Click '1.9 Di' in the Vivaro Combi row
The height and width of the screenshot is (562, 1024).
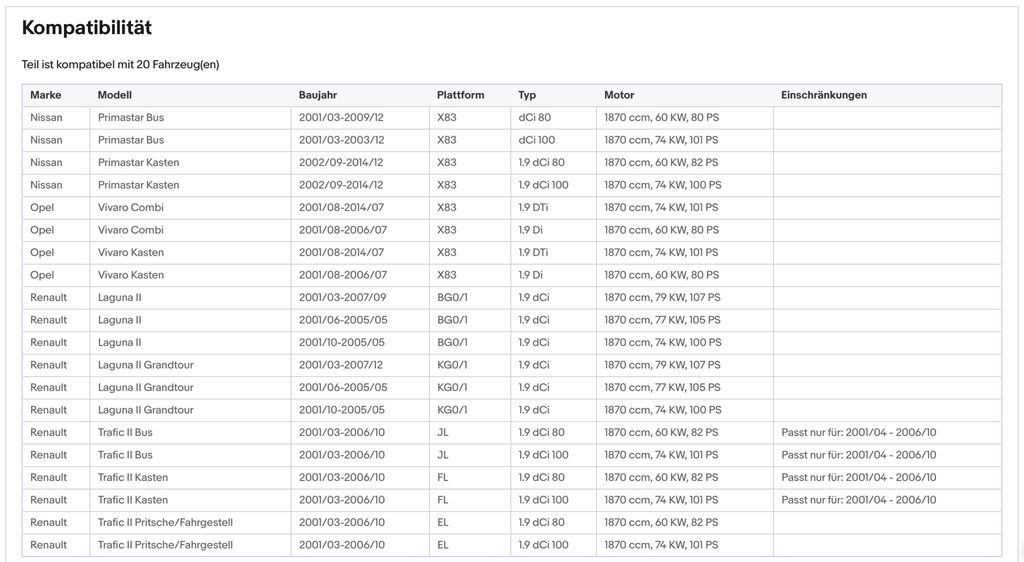[x=530, y=230]
